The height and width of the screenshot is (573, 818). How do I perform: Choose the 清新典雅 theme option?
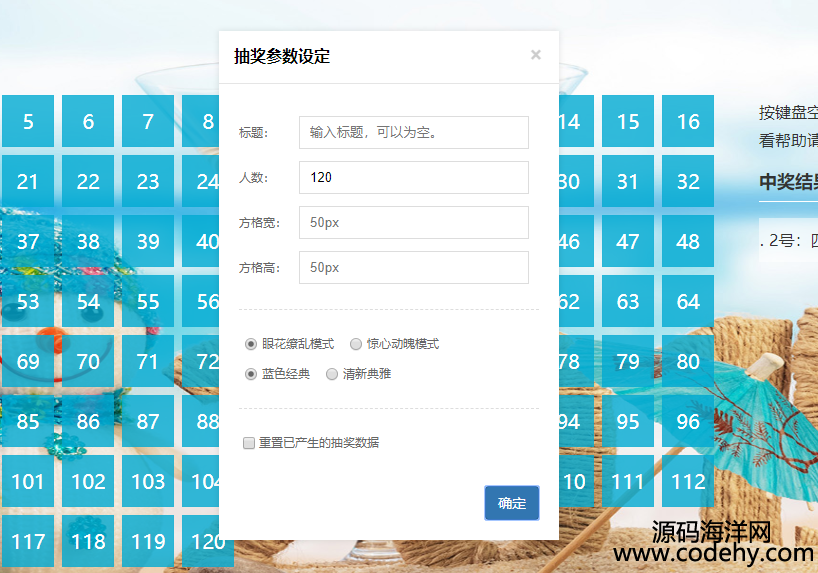tap(332, 374)
